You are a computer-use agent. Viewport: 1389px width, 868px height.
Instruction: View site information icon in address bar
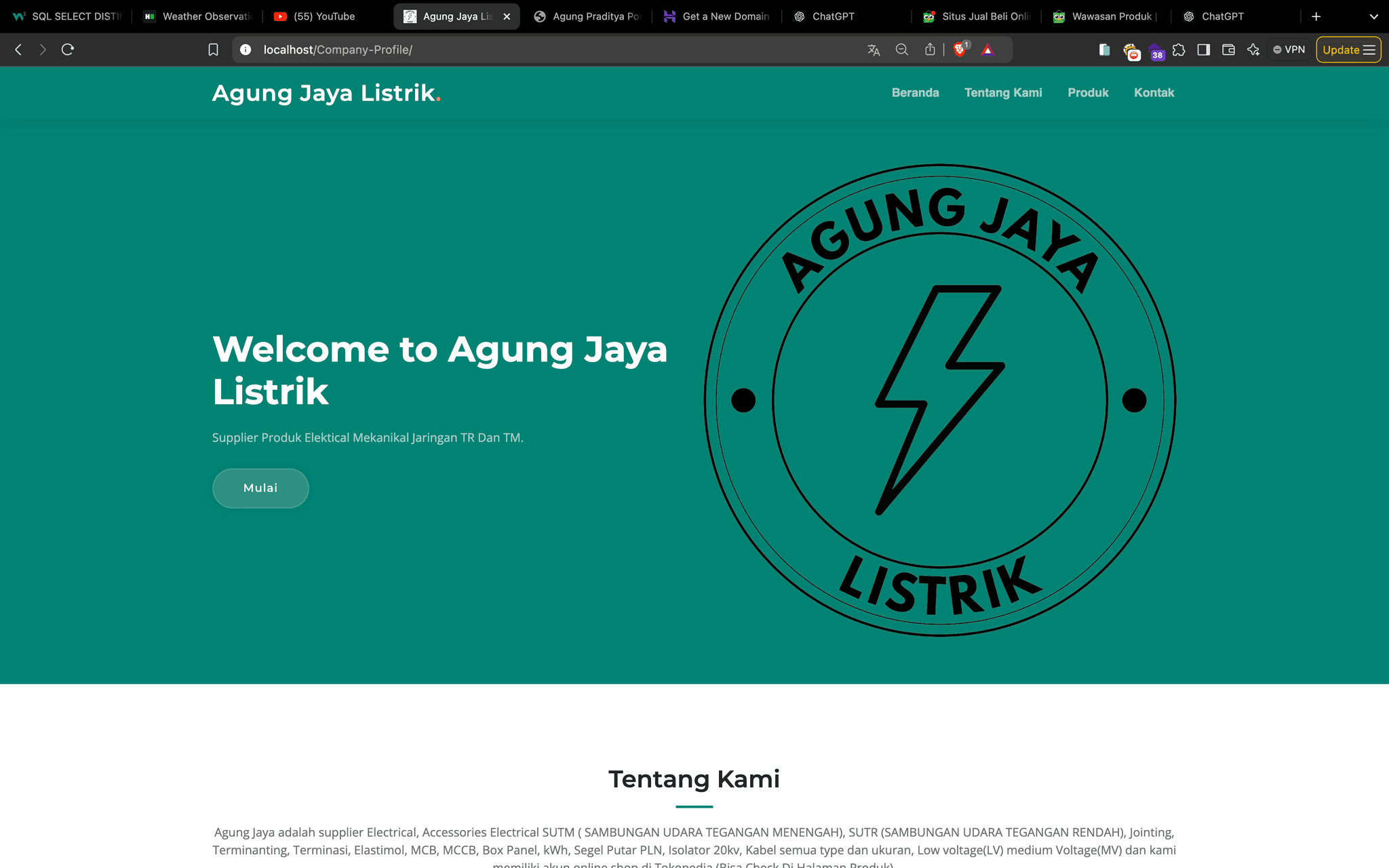246,50
